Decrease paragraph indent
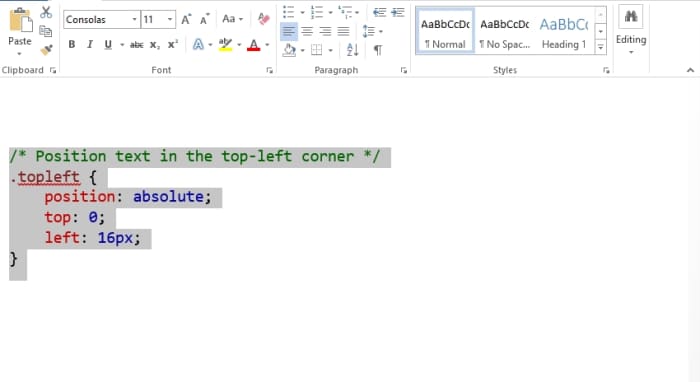Screen dimensions: 700x382 point(379,12)
